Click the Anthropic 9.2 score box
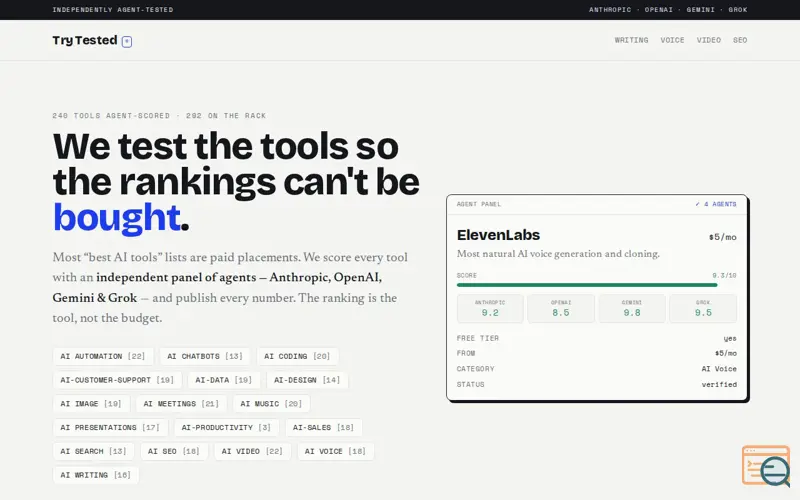The image size is (800, 500). 490,309
